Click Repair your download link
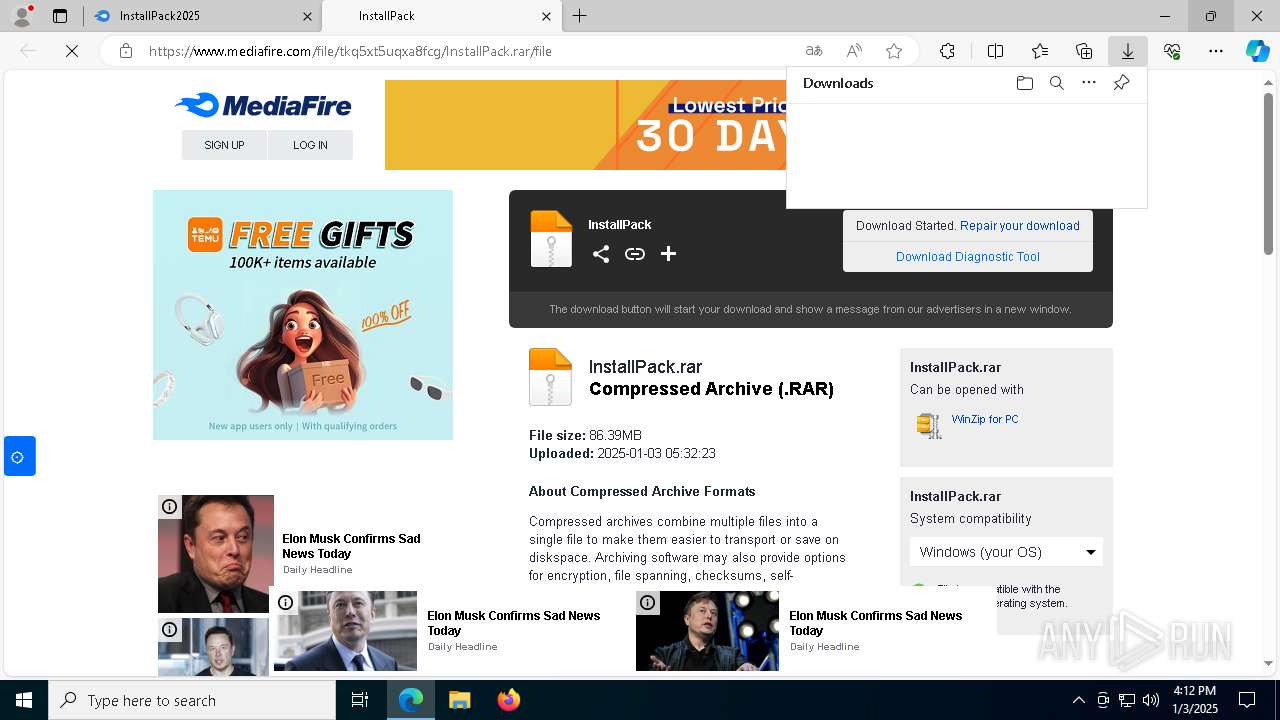Image resolution: width=1280 pixels, height=720 pixels. pos(1020,226)
